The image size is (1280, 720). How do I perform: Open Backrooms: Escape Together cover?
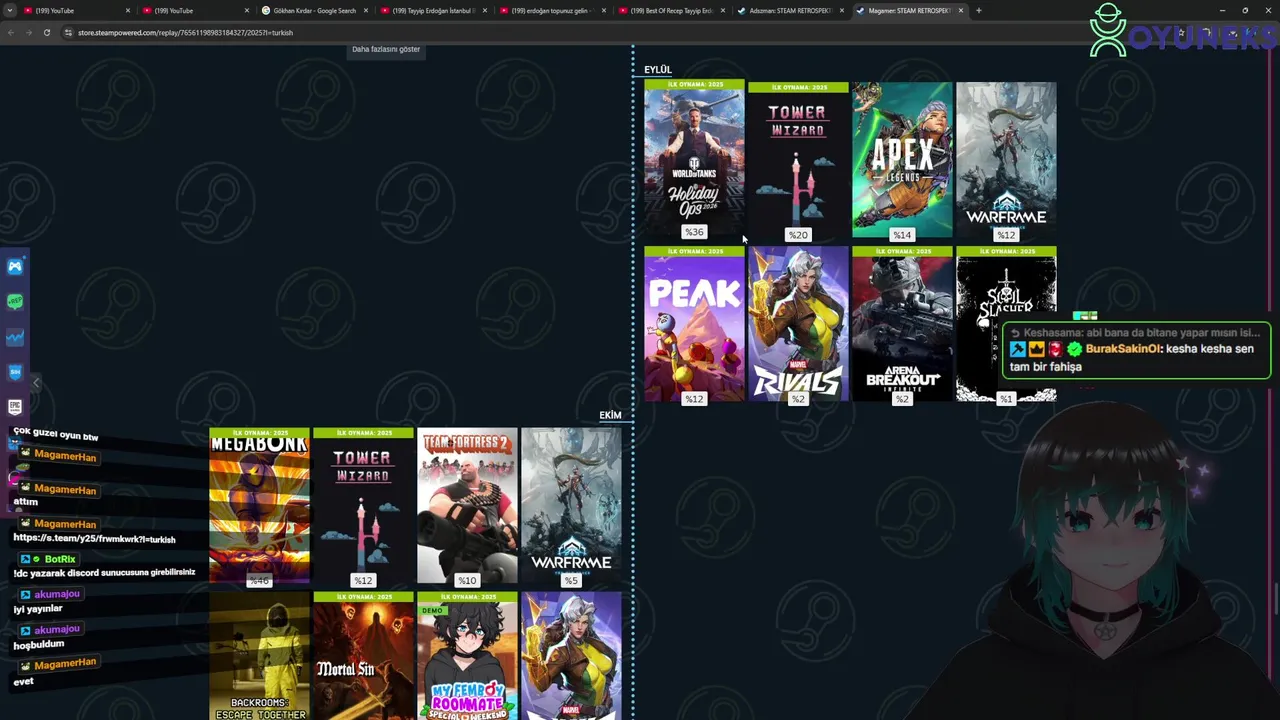pos(259,656)
